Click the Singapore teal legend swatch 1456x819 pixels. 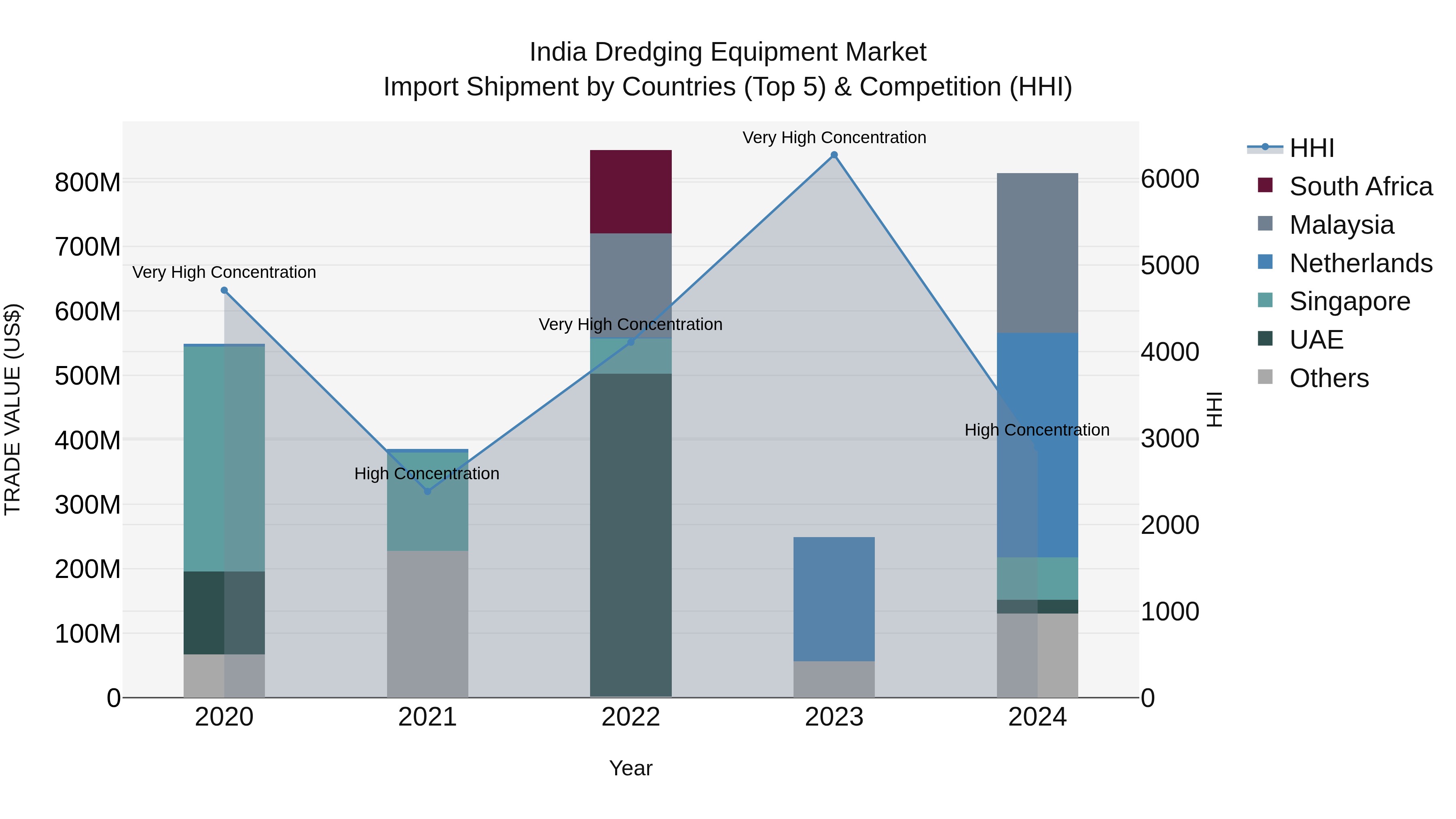(x=1266, y=300)
